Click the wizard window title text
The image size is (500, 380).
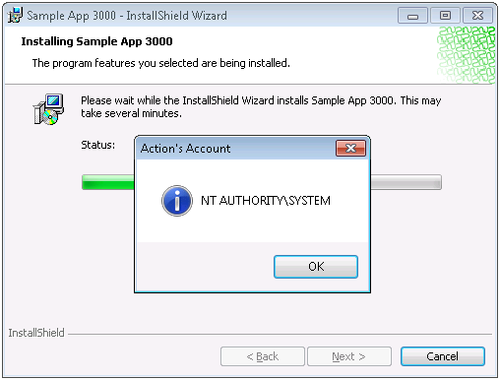point(127,16)
